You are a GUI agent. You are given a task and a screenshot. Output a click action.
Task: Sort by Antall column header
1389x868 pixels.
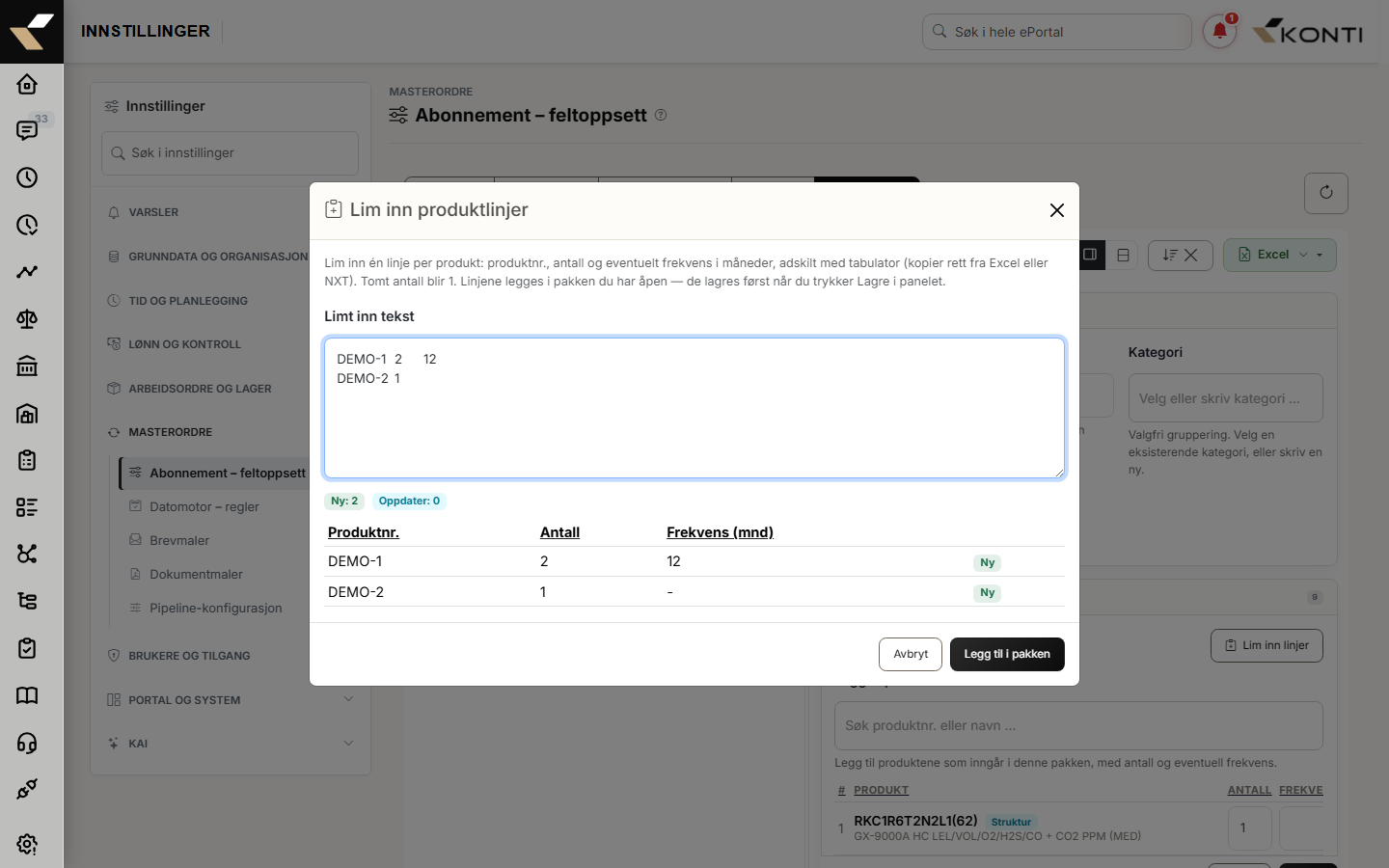559,532
